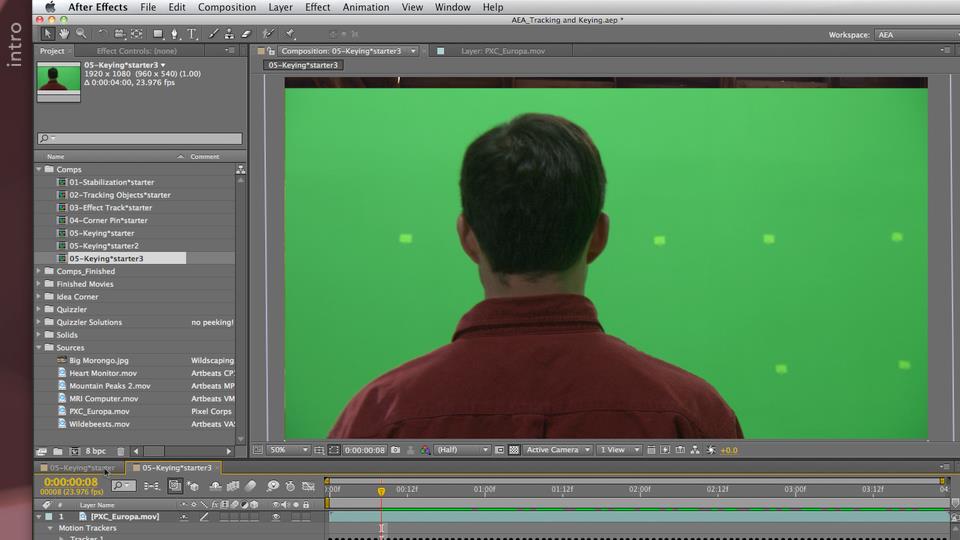The height and width of the screenshot is (540, 960).
Task: Open the Effect menu
Action: [x=317, y=7]
